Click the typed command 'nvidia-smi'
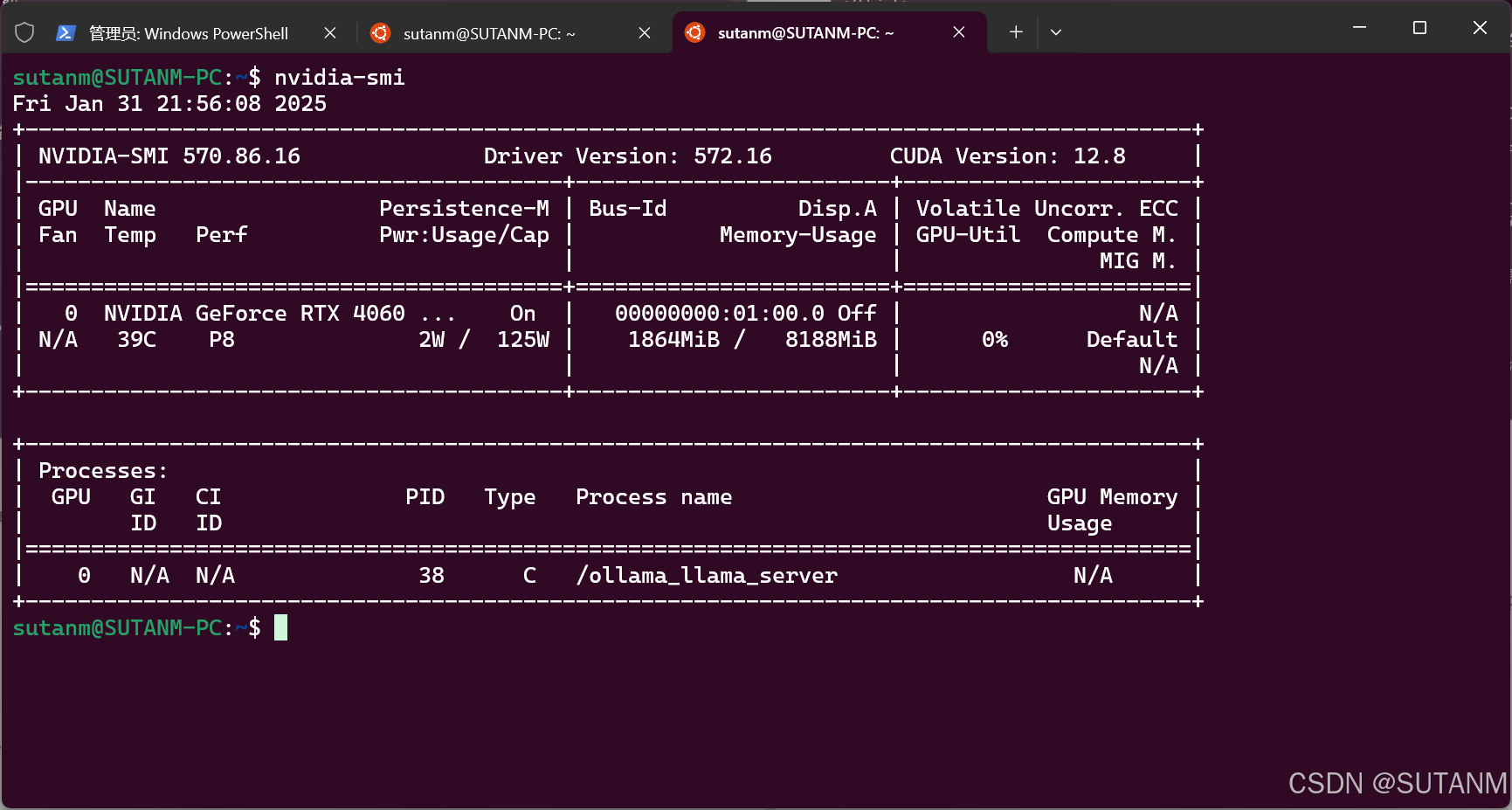 pos(340,78)
